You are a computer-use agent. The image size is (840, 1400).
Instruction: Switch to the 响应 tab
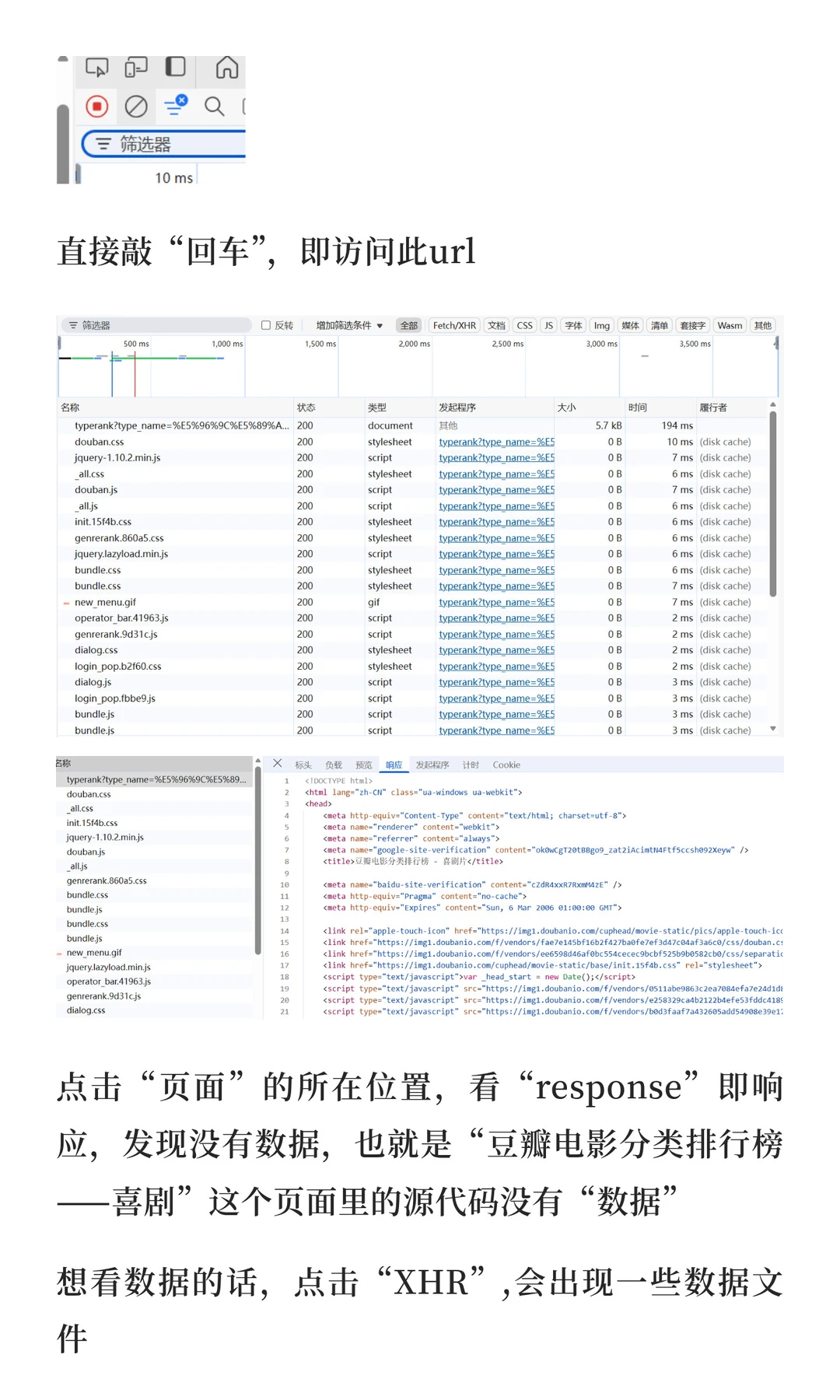[x=394, y=765]
